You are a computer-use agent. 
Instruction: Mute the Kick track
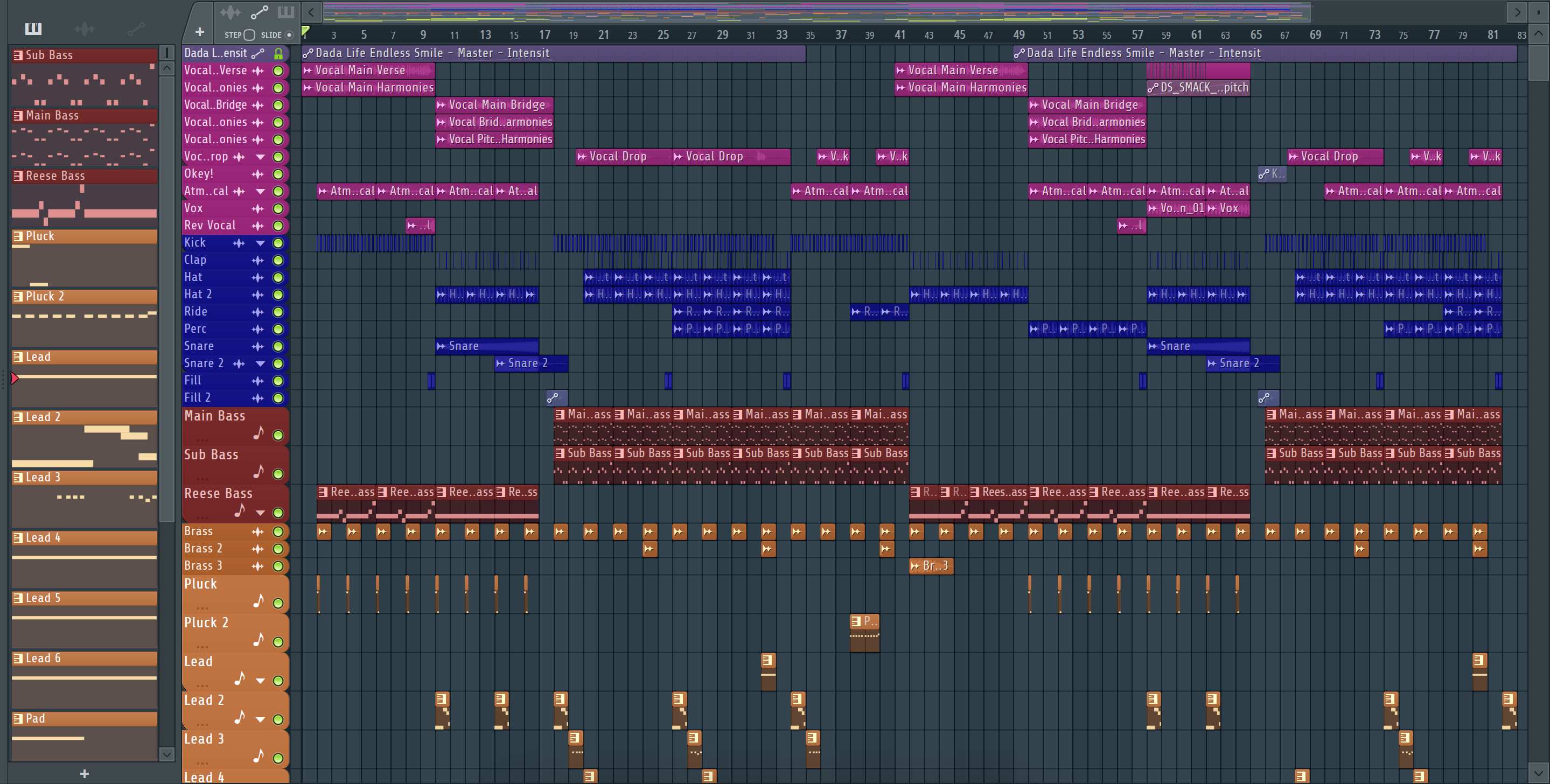pos(278,243)
